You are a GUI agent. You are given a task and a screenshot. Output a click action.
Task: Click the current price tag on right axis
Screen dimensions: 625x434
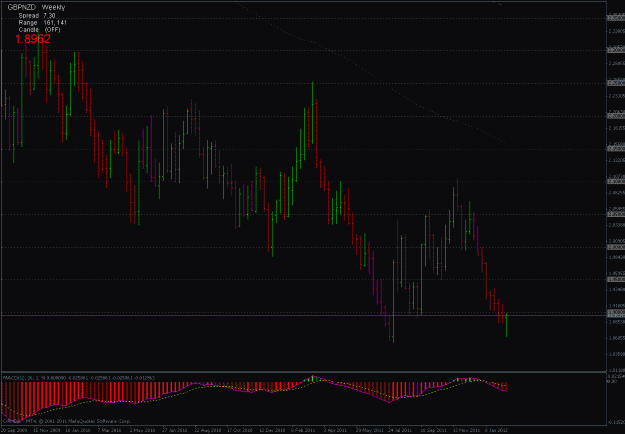point(615,315)
